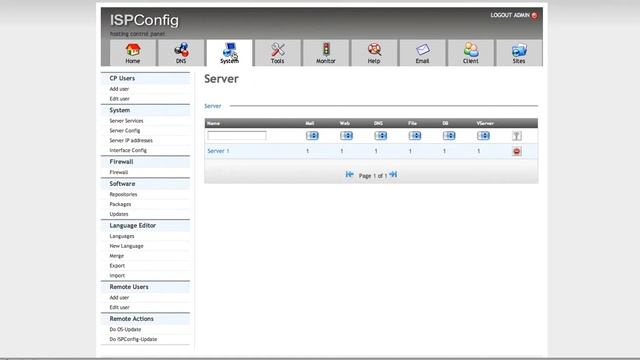Viewport: 640px width, 360px height.
Task: Open the VServer filter dropdown
Action: 484,136
